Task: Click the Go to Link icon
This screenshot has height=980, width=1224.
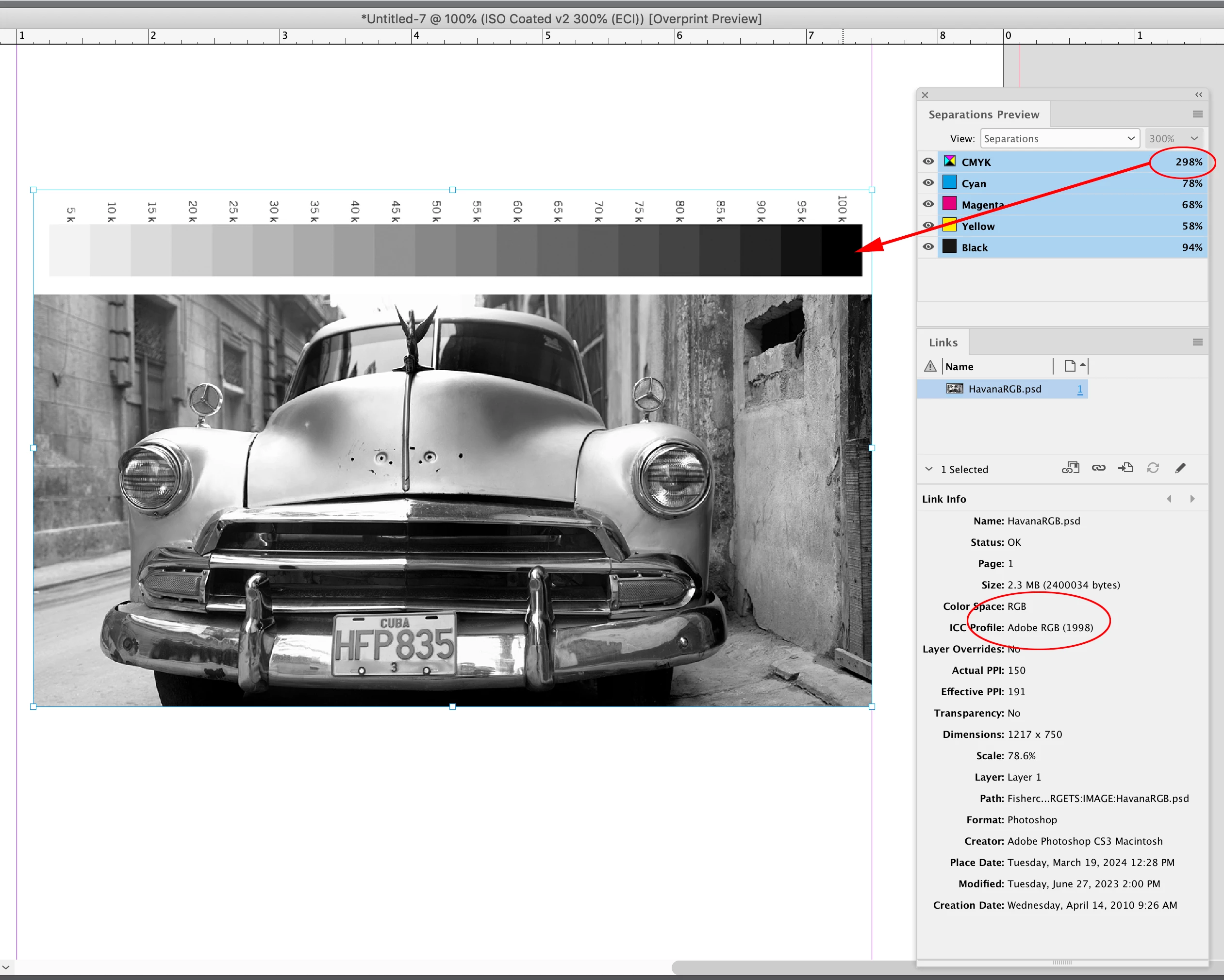Action: pyautogui.click(x=1125, y=468)
